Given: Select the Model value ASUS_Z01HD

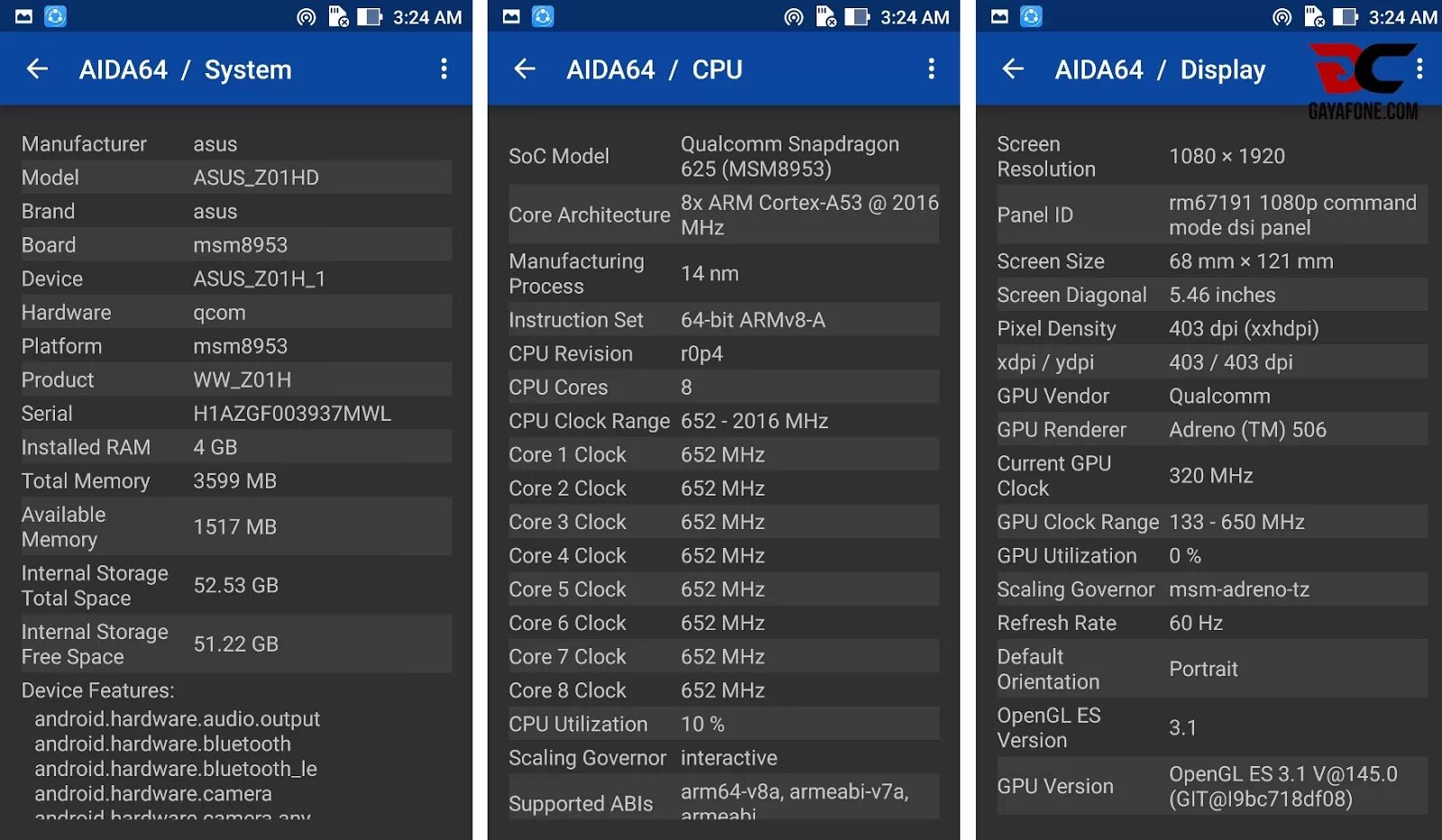Looking at the screenshot, I should 256,178.
